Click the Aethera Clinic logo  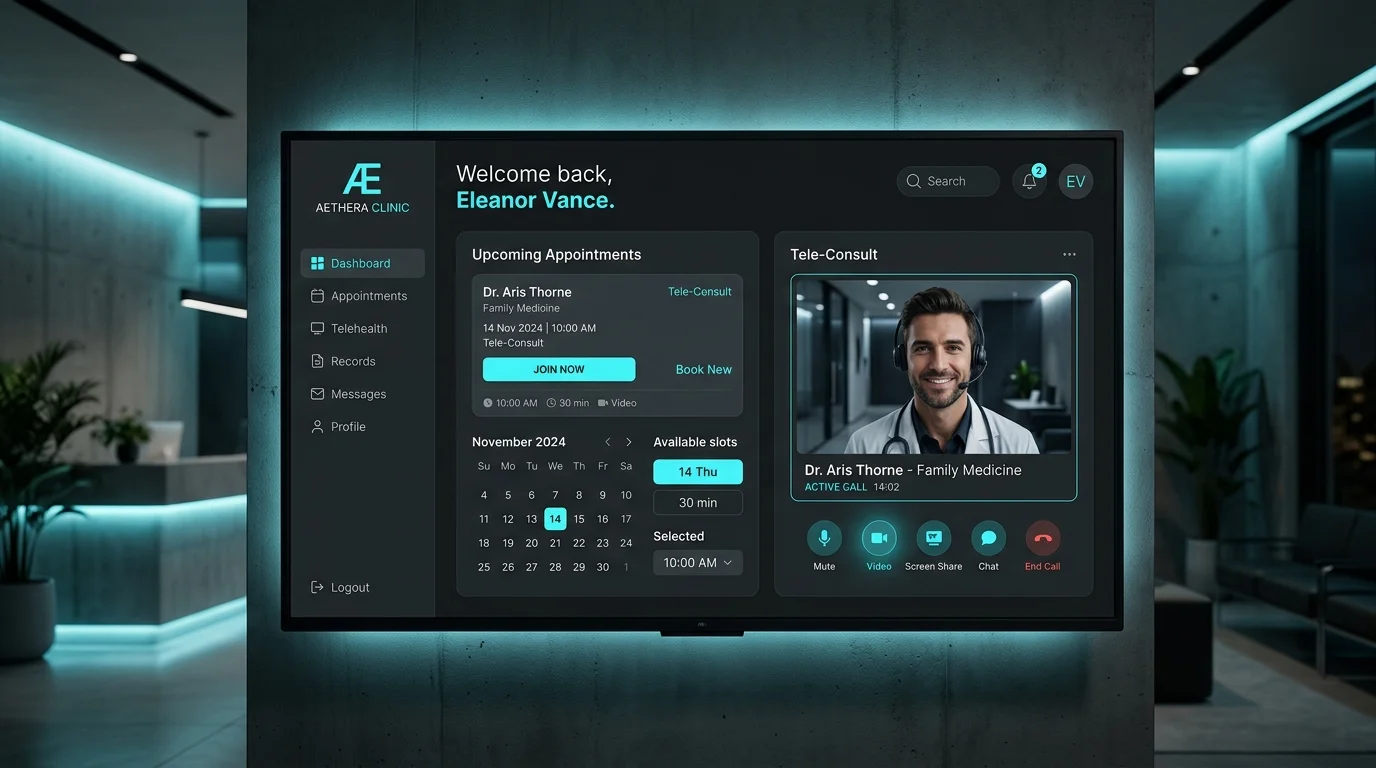click(362, 188)
